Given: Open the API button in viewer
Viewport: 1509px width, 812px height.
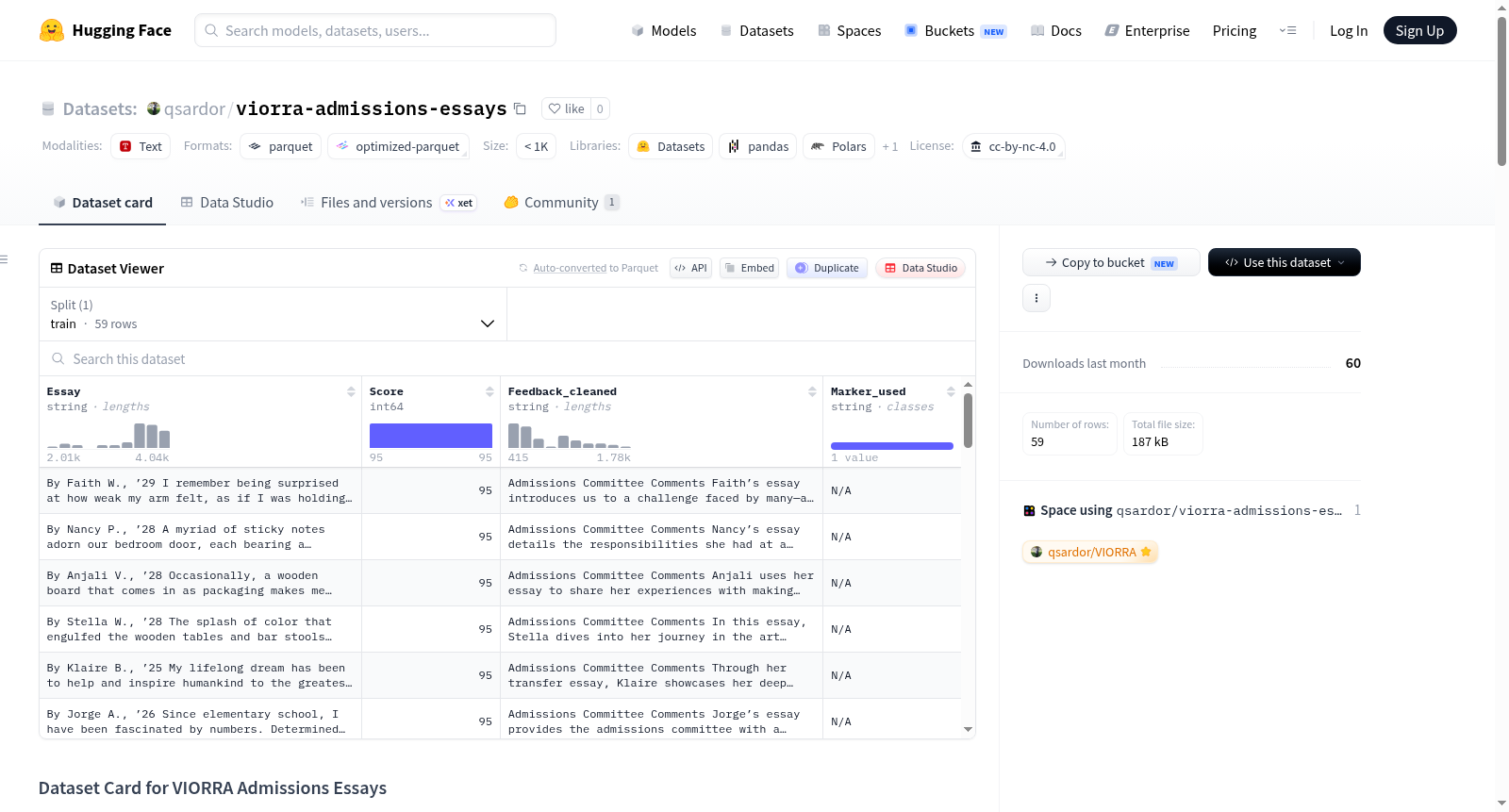Looking at the screenshot, I should (x=690, y=268).
